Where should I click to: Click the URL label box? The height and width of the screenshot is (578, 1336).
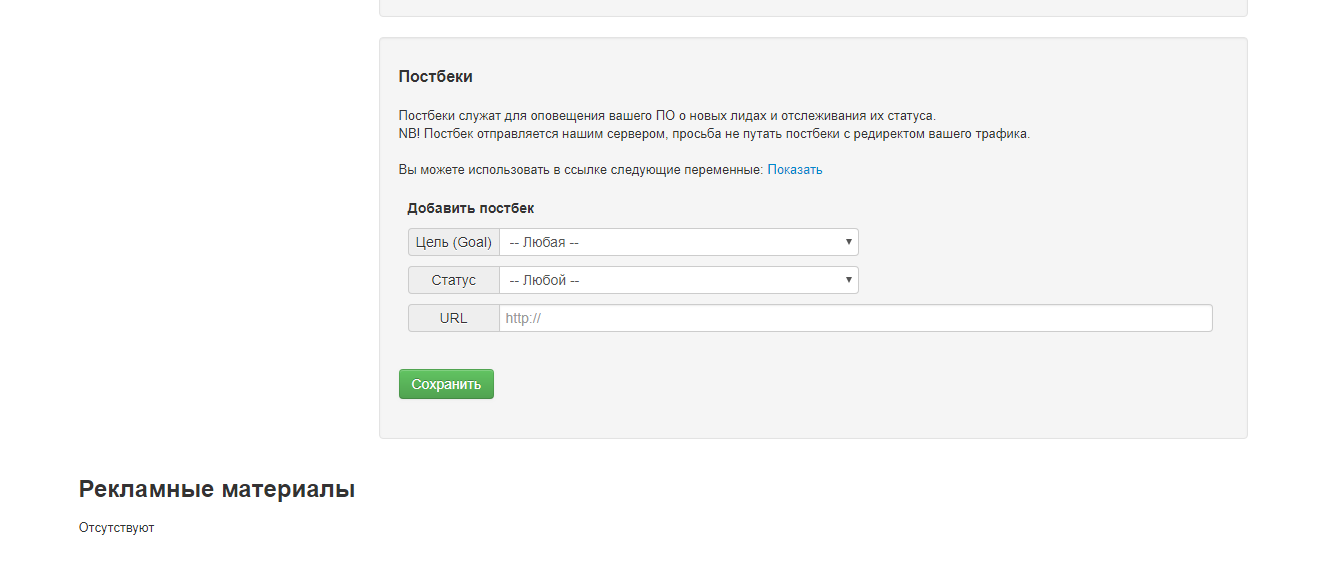pos(452,318)
